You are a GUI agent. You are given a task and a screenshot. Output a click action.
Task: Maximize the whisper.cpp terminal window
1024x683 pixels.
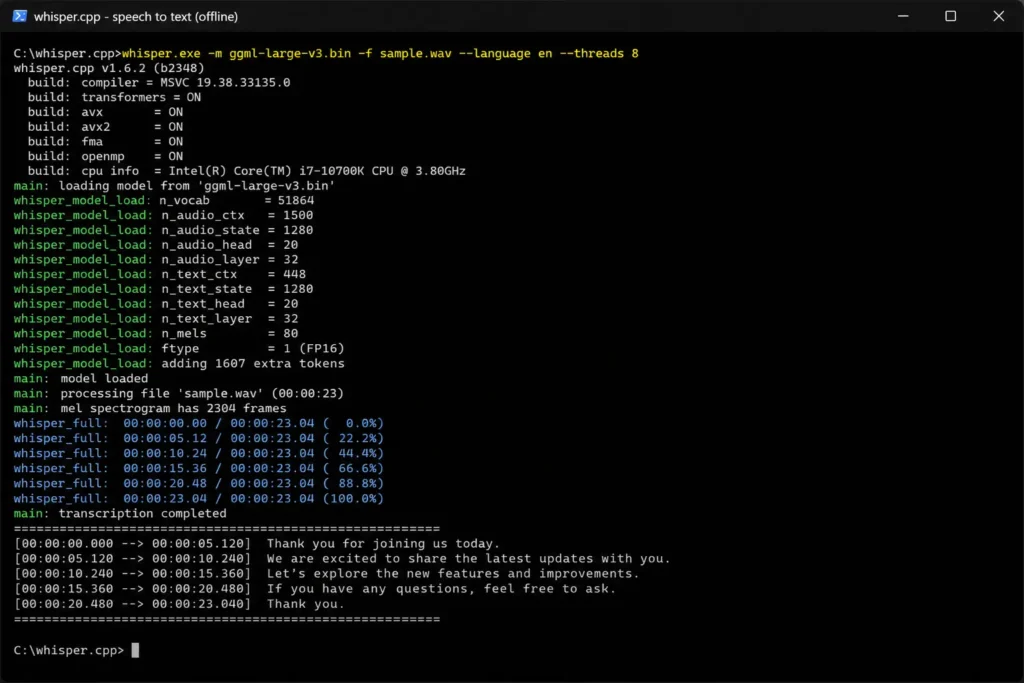pos(951,16)
